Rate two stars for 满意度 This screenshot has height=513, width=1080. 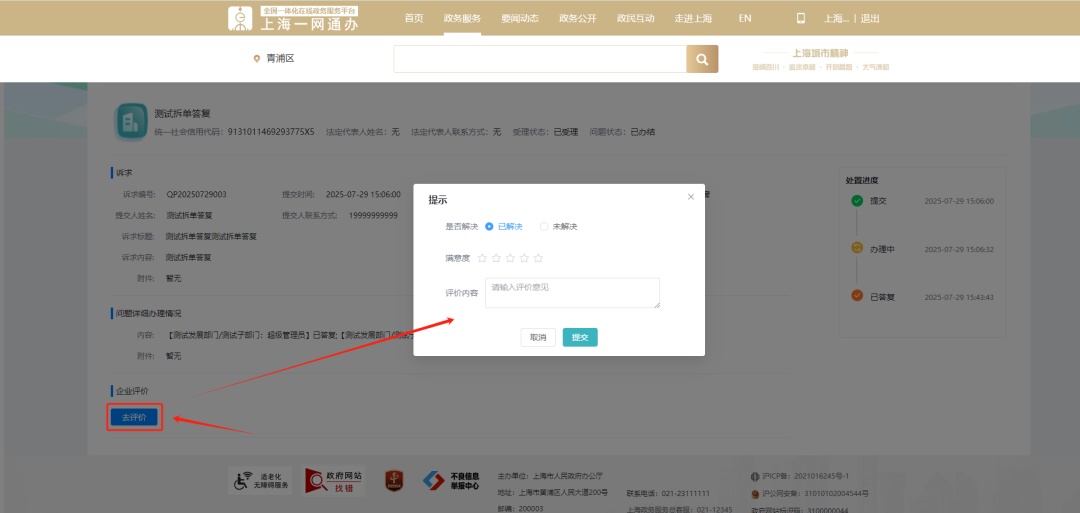pos(496,258)
